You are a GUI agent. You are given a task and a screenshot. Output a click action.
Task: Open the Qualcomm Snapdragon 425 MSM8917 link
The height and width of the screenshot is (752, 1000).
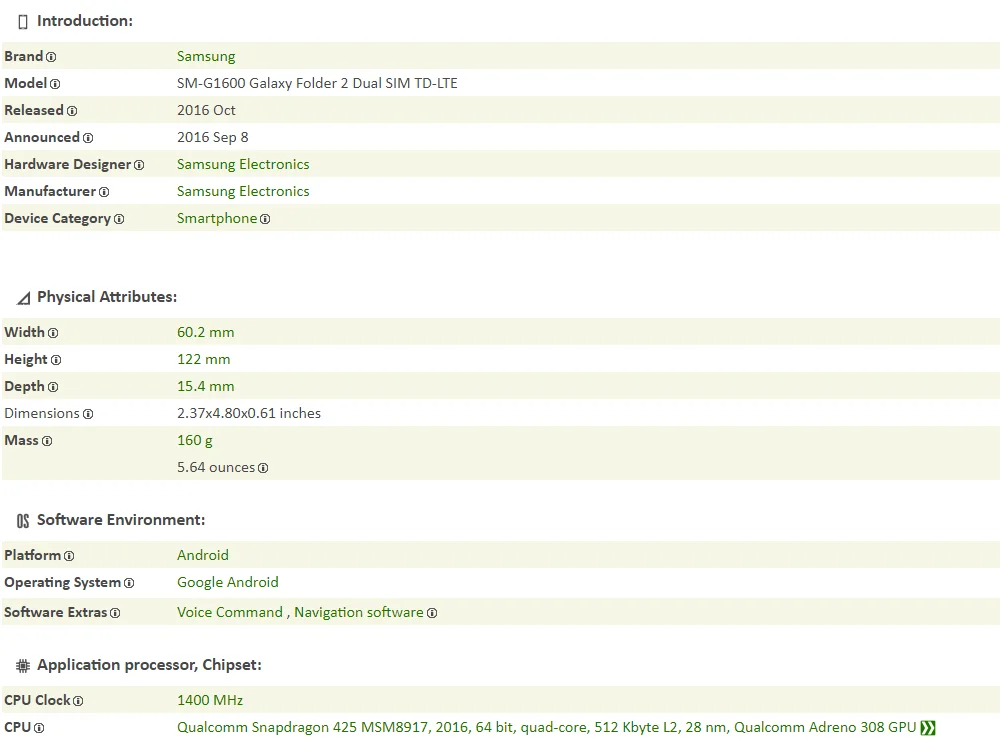(547, 727)
